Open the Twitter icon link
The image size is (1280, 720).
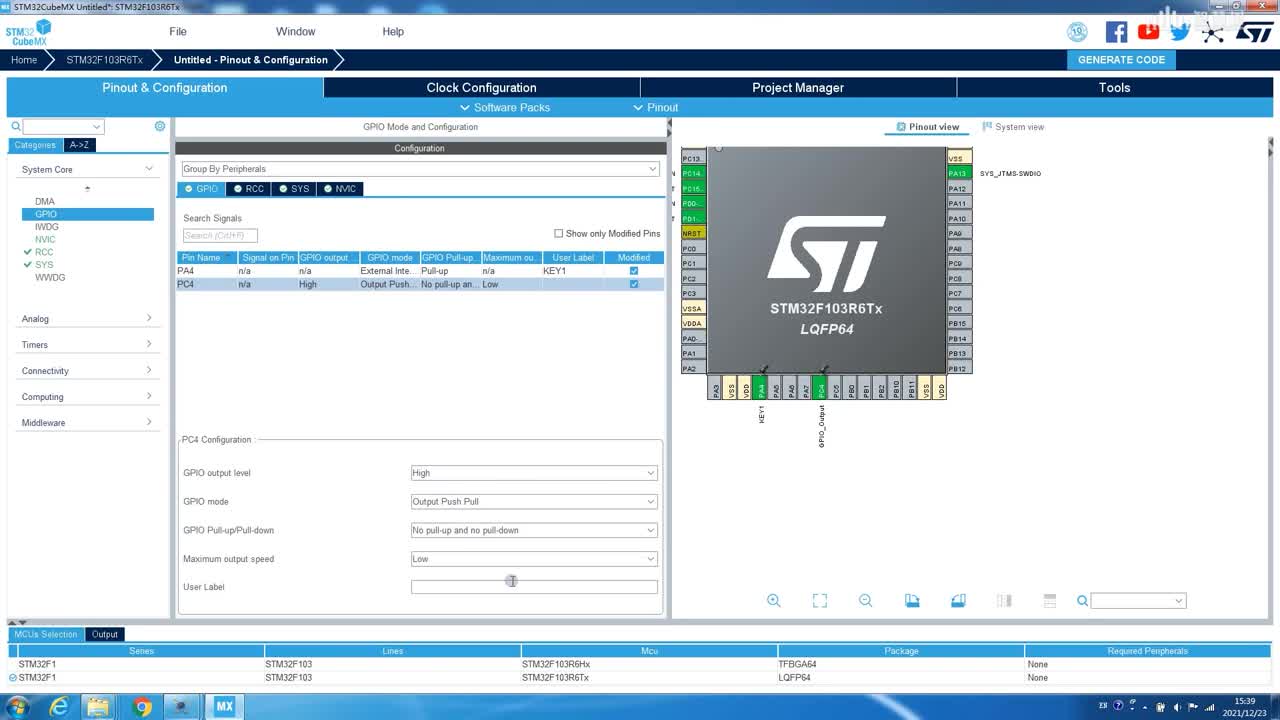pos(1180,32)
